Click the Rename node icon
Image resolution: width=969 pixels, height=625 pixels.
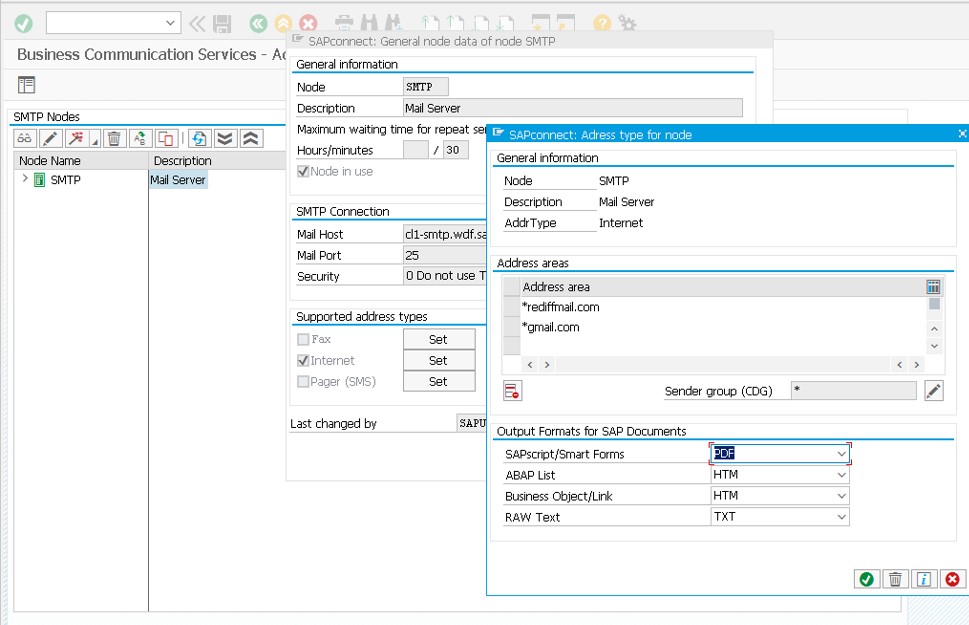pyautogui.click(x=140, y=138)
